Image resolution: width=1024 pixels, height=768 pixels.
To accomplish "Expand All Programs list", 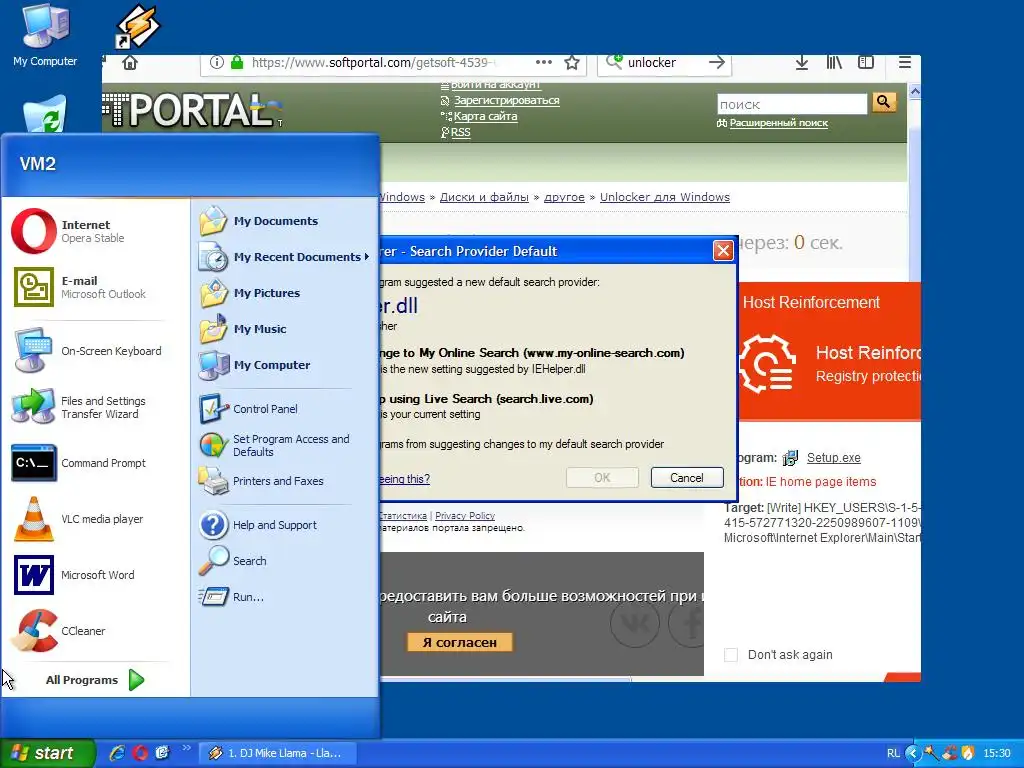I will [95, 680].
